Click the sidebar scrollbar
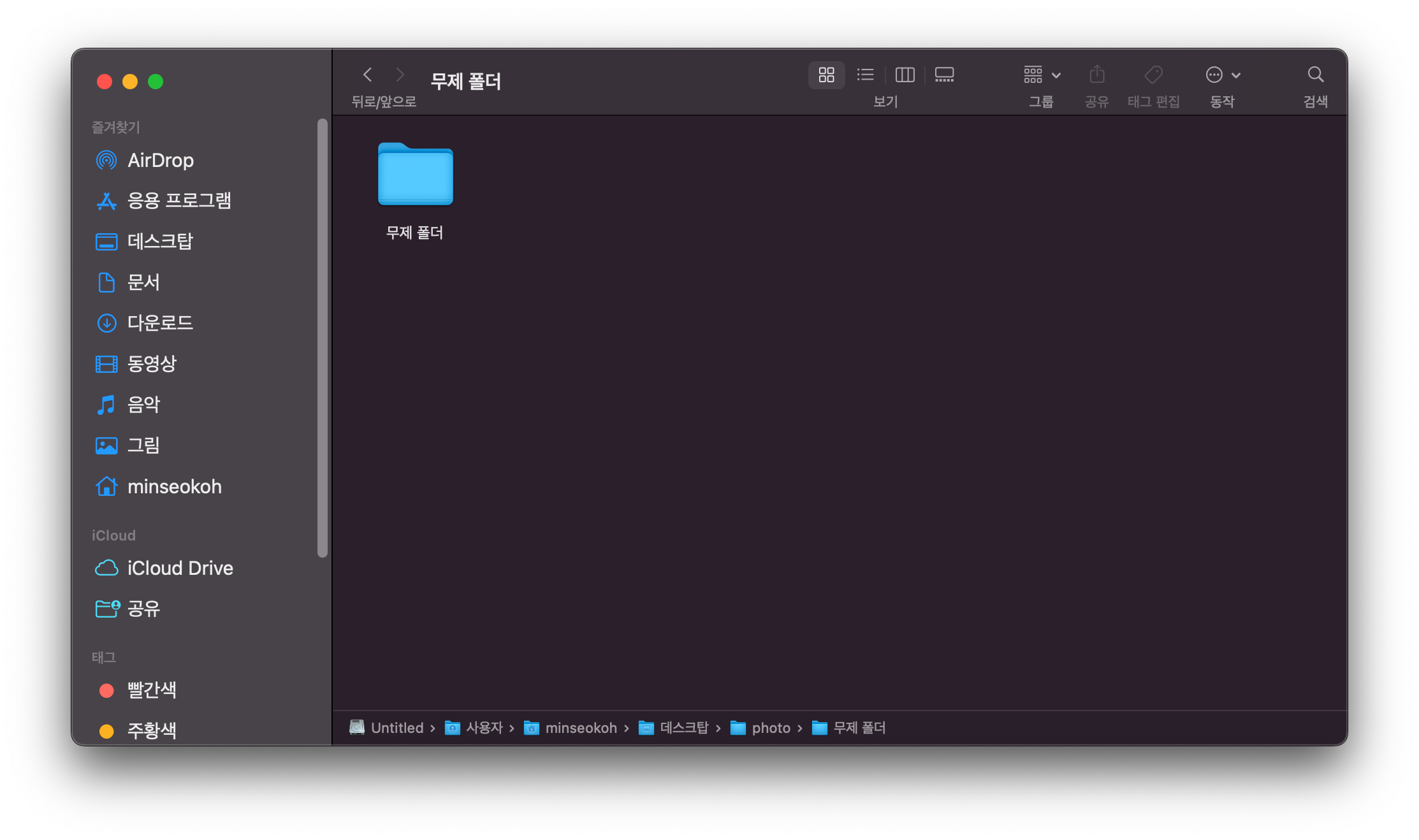Screen dimensions: 1419x840 323,338
